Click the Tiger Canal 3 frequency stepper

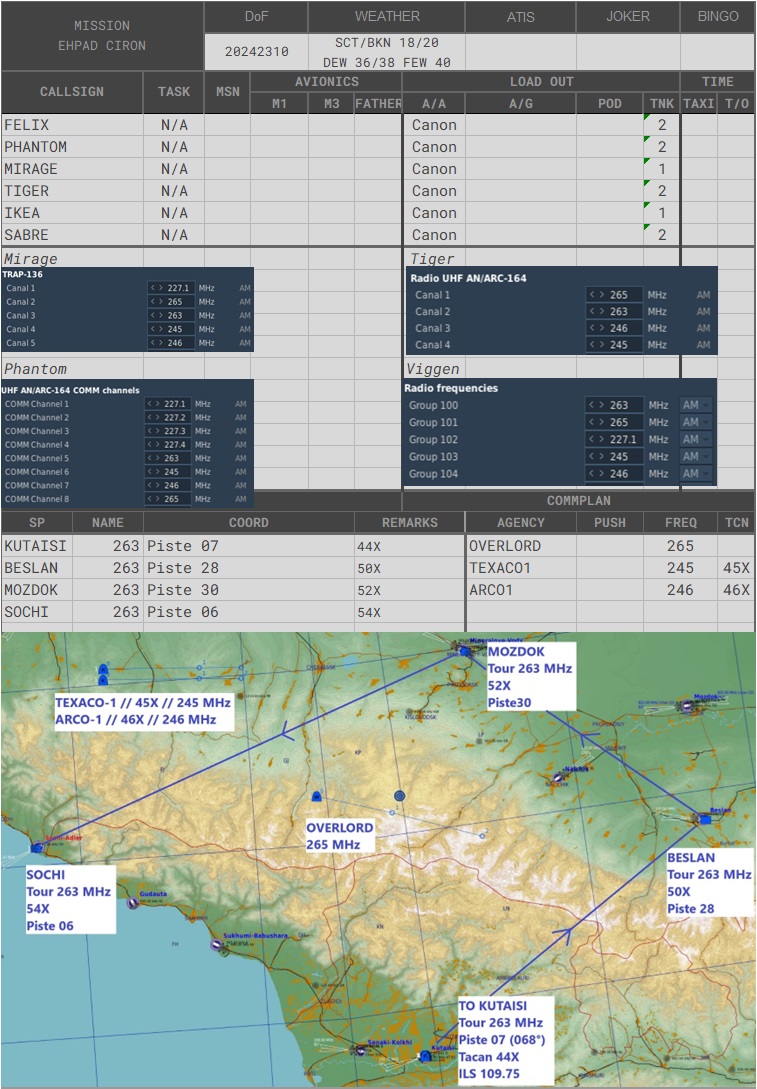tap(596, 328)
